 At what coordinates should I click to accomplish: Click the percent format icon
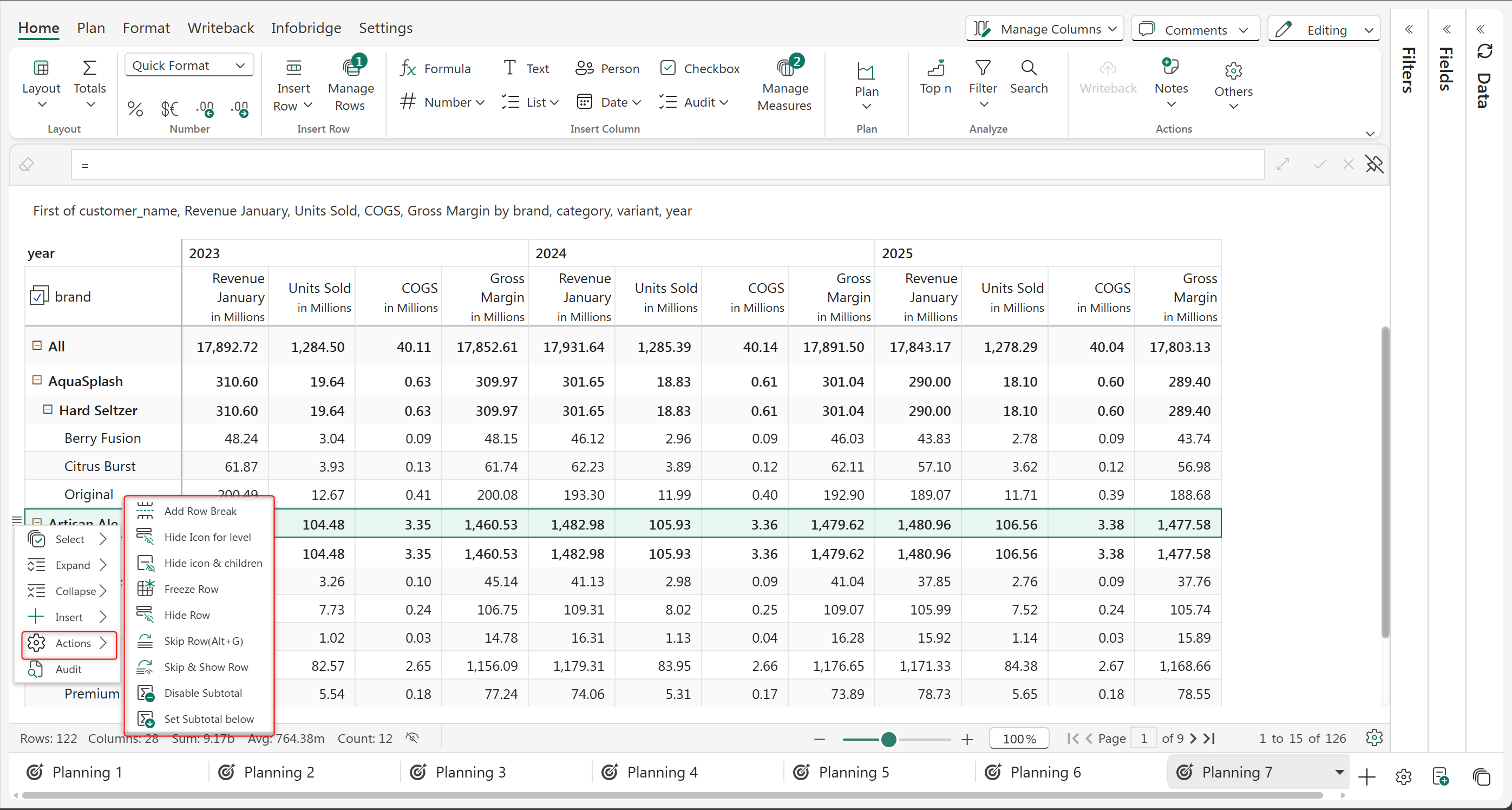[x=135, y=109]
